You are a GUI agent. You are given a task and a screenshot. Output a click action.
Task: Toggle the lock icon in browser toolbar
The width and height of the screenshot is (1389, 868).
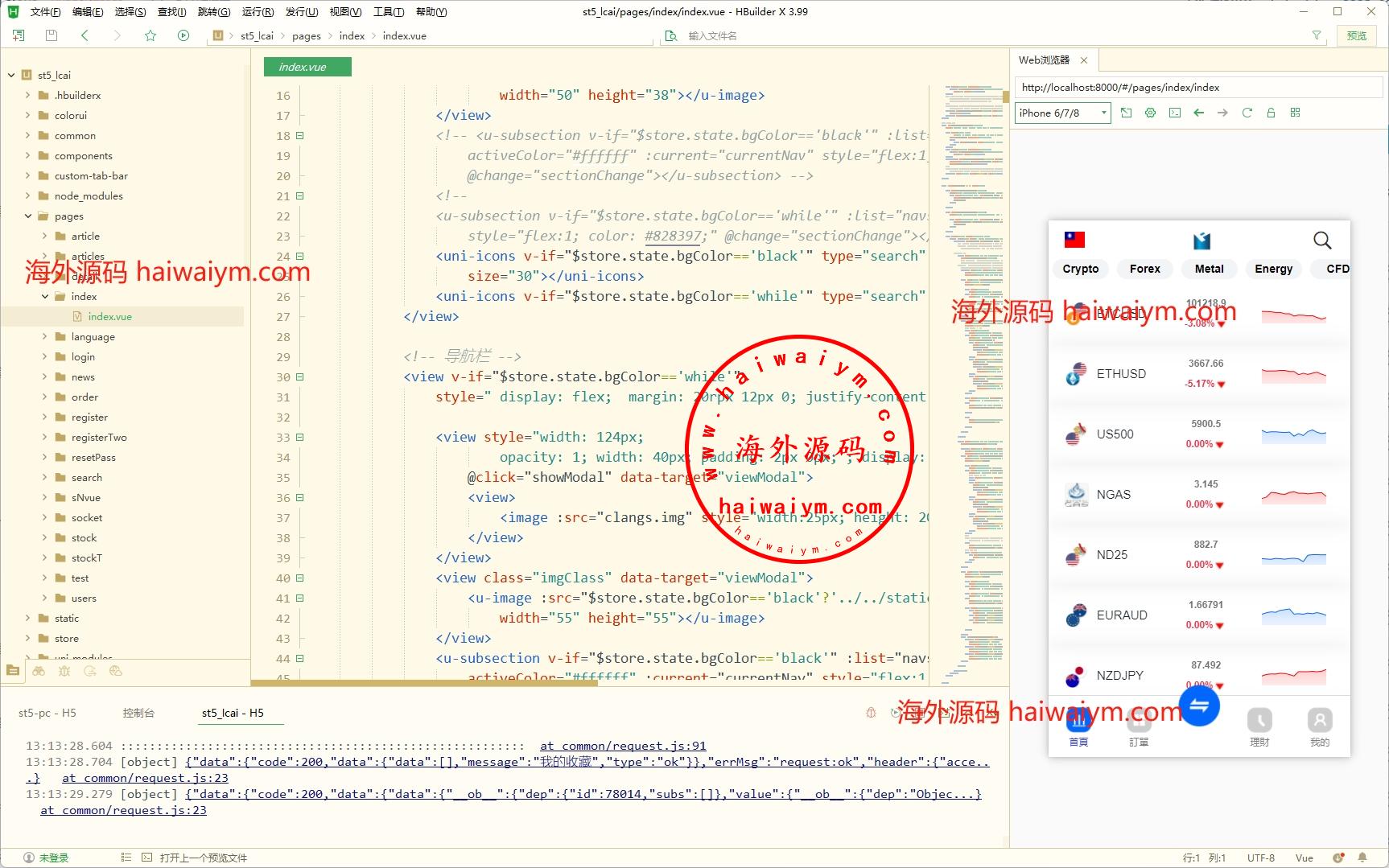click(x=1271, y=113)
